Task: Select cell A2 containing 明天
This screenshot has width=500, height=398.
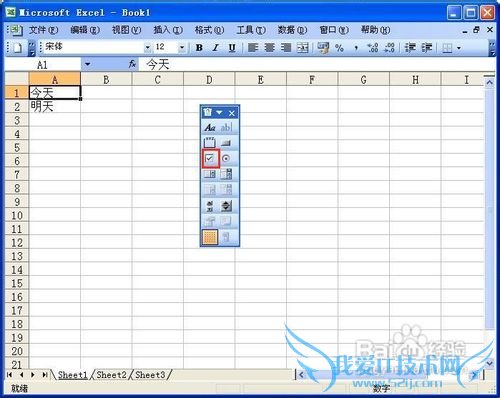Action: tap(55, 107)
